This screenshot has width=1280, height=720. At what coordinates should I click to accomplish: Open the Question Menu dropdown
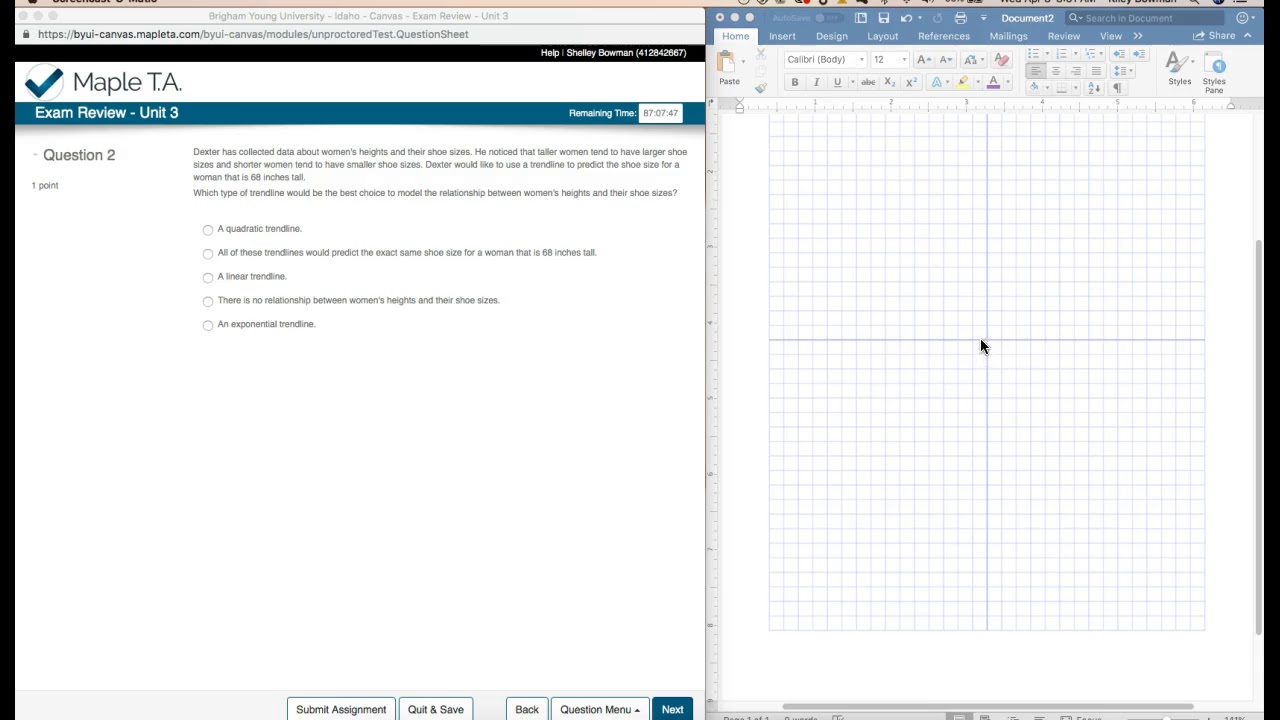[x=600, y=709]
